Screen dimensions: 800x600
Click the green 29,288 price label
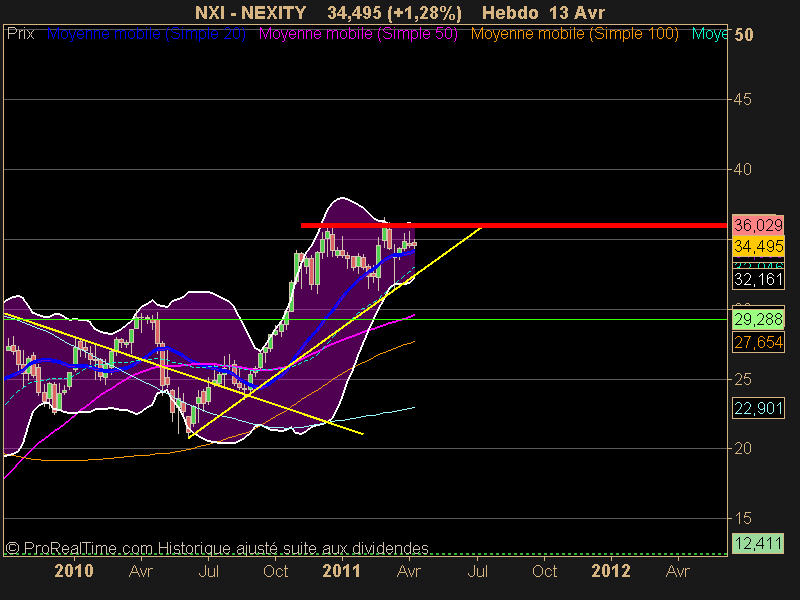pyautogui.click(x=758, y=319)
